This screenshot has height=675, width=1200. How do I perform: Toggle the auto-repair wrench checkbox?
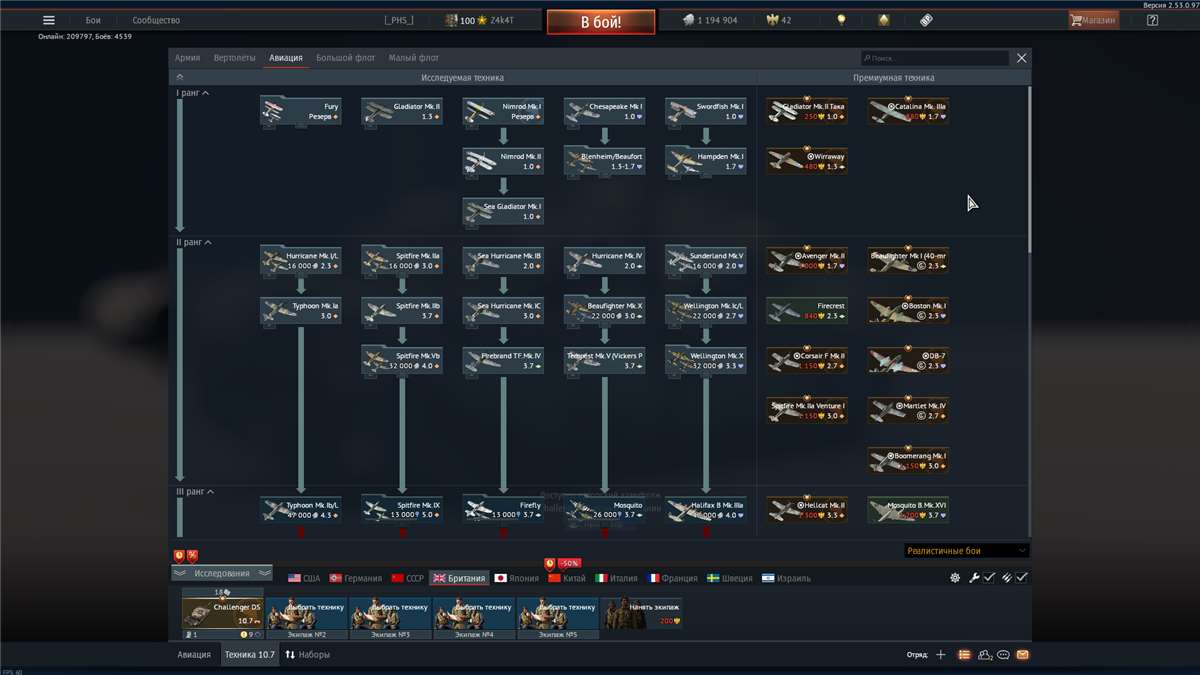(x=989, y=578)
